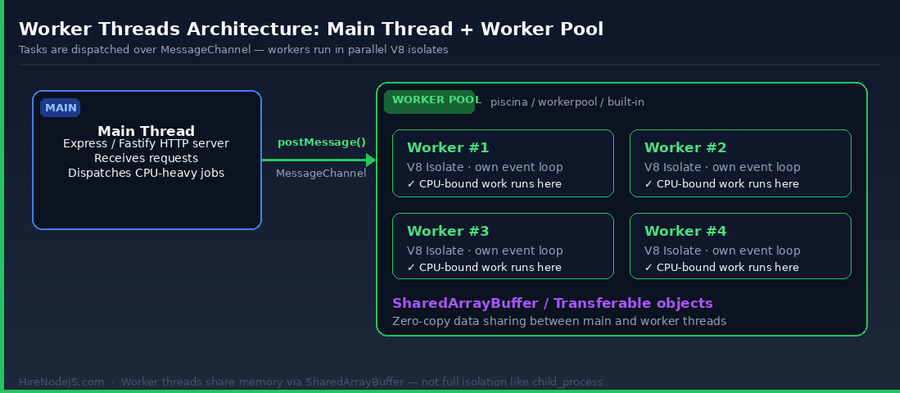The width and height of the screenshot is (900, 393).
Task: Select the Worker #4 title
Action: tap(685, 231)
